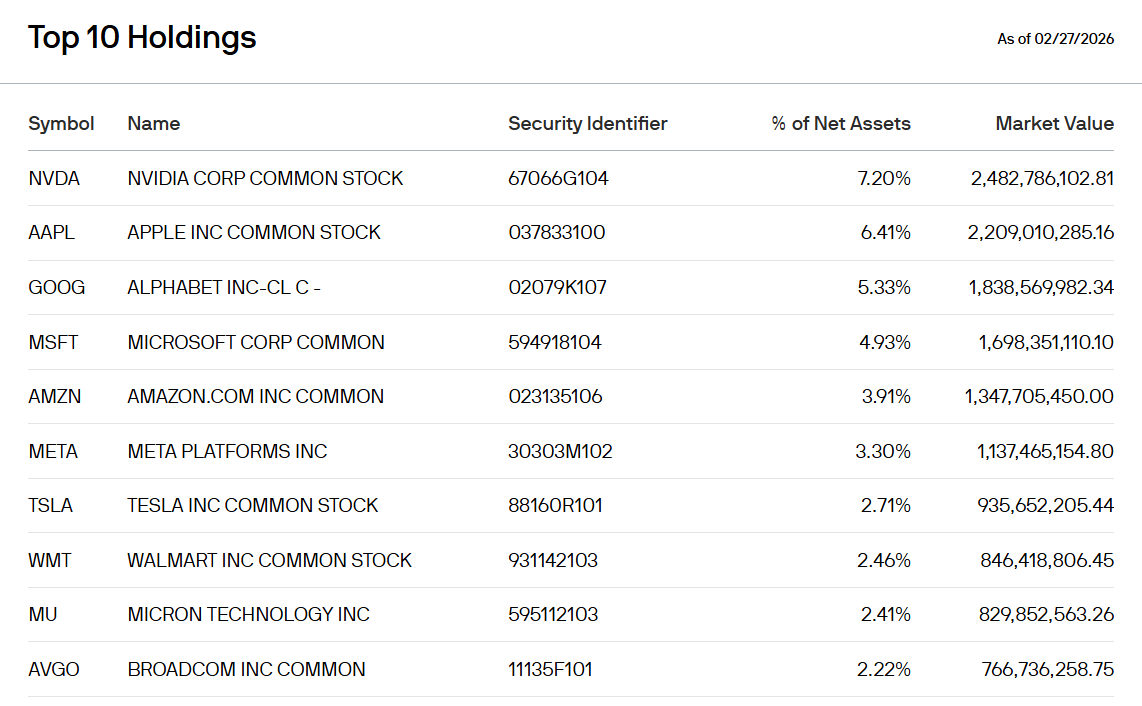Select Apple market value 2,209,010,285.16

click(x=1041, y=232)
